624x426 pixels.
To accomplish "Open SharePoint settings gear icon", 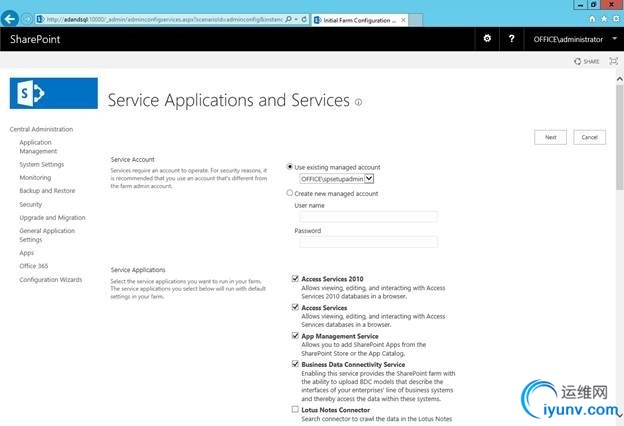I will pos(487,39).
